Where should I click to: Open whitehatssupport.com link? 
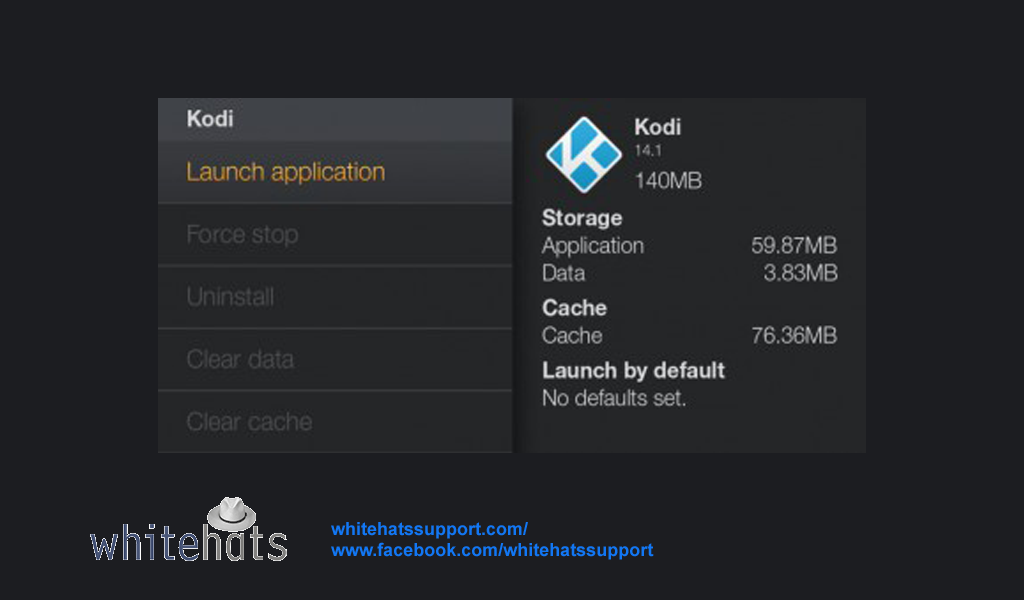tap(429, 529)
